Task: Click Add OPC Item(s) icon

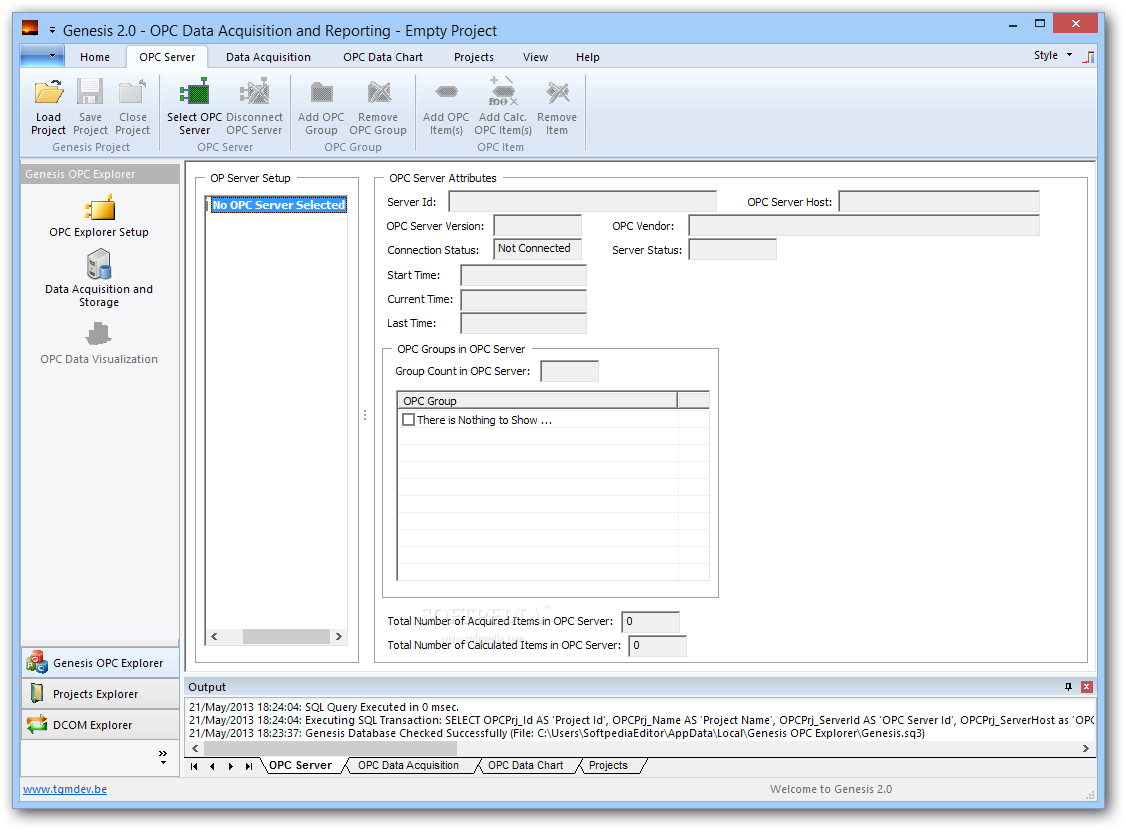Action: [446, 92]
